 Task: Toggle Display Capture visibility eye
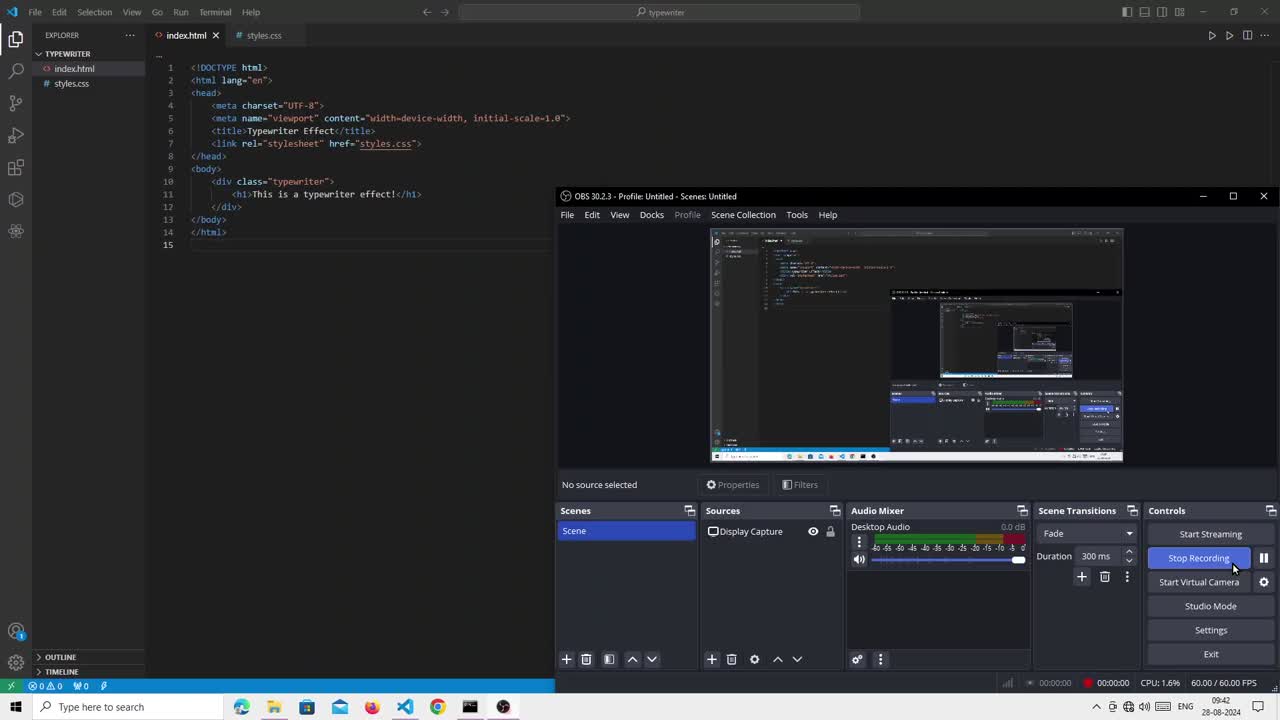tap(813, 532)
